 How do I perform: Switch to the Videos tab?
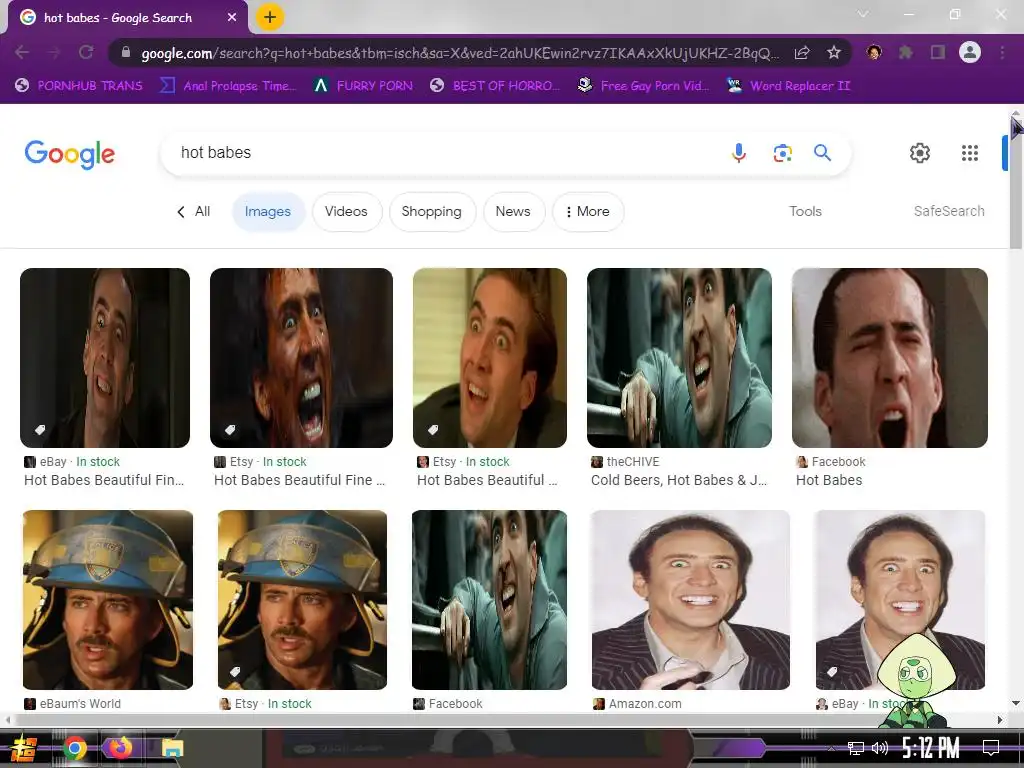pos(346,212)
